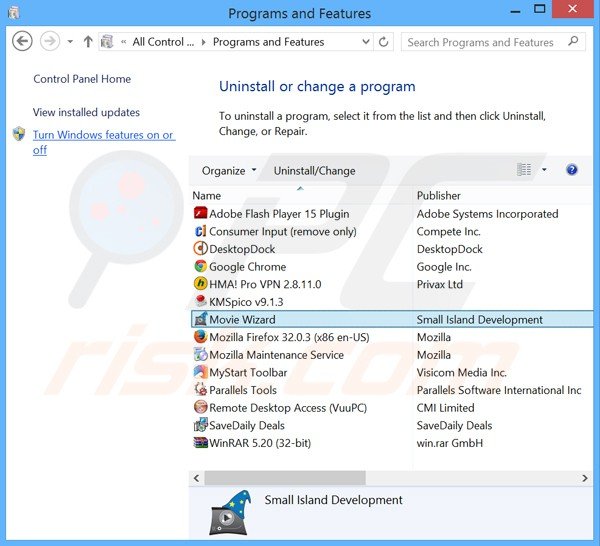The width and height of the screenshot is (600, 546).
Task: Click the Parallels Tools program icon
Action: pos(201,389)
